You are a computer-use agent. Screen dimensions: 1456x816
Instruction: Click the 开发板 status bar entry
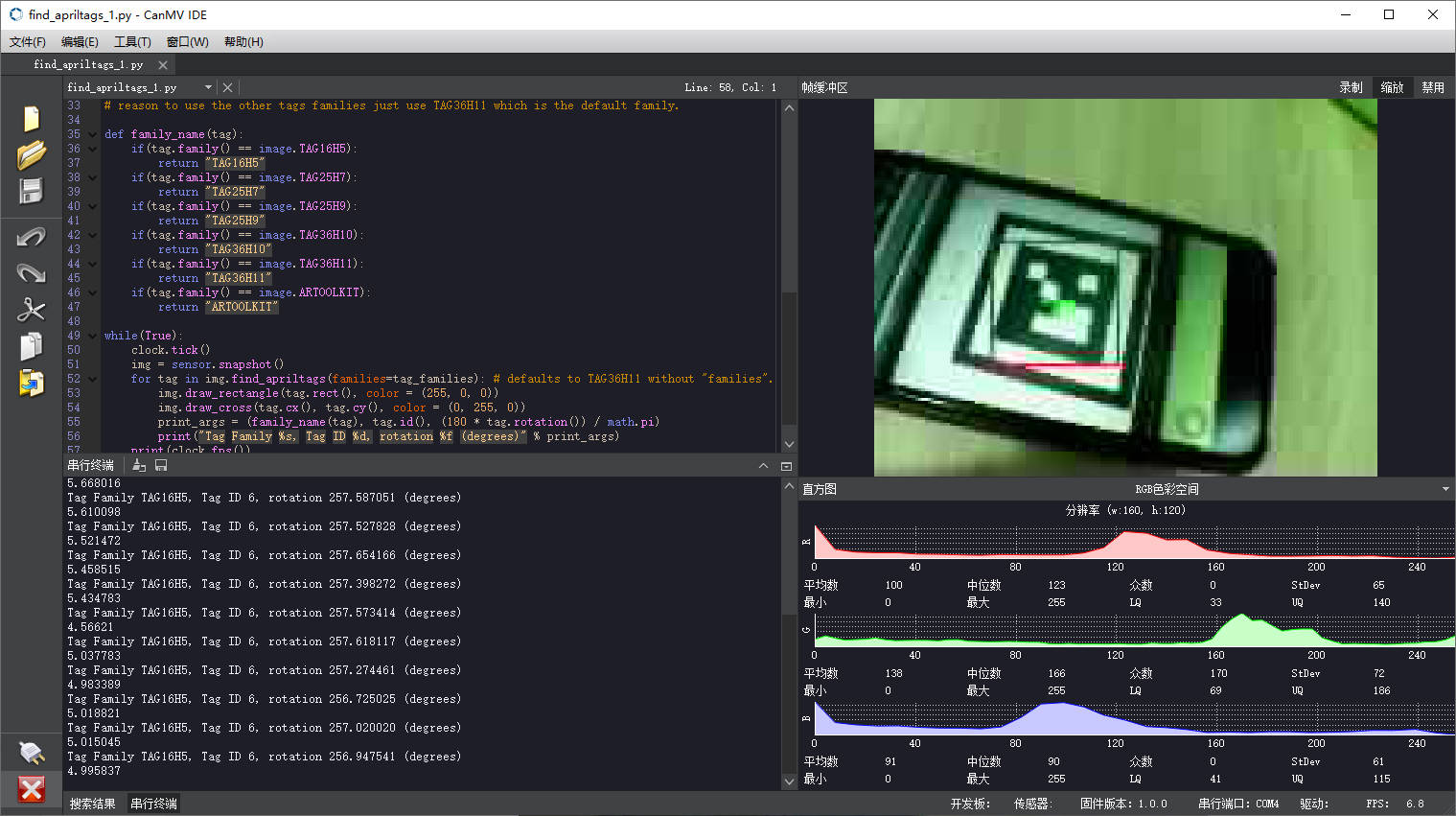[970, 804]
